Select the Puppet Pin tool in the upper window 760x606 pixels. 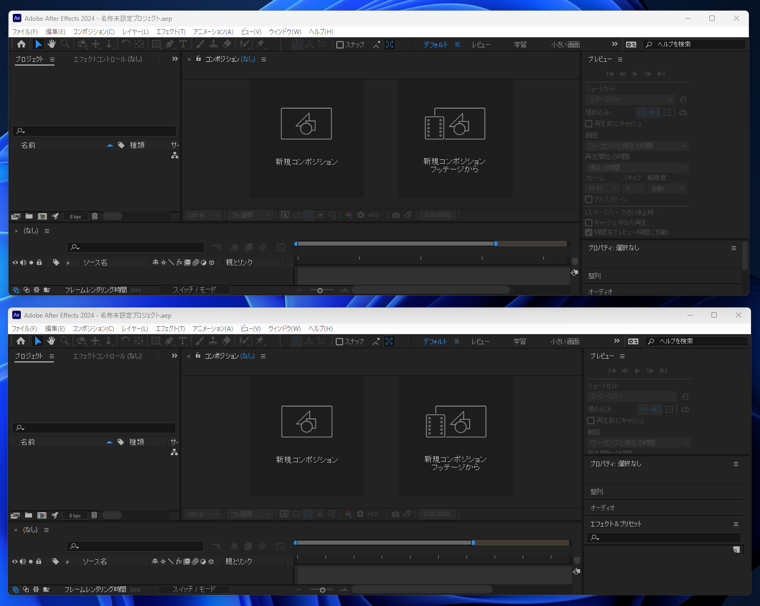[x=261, y=44]
